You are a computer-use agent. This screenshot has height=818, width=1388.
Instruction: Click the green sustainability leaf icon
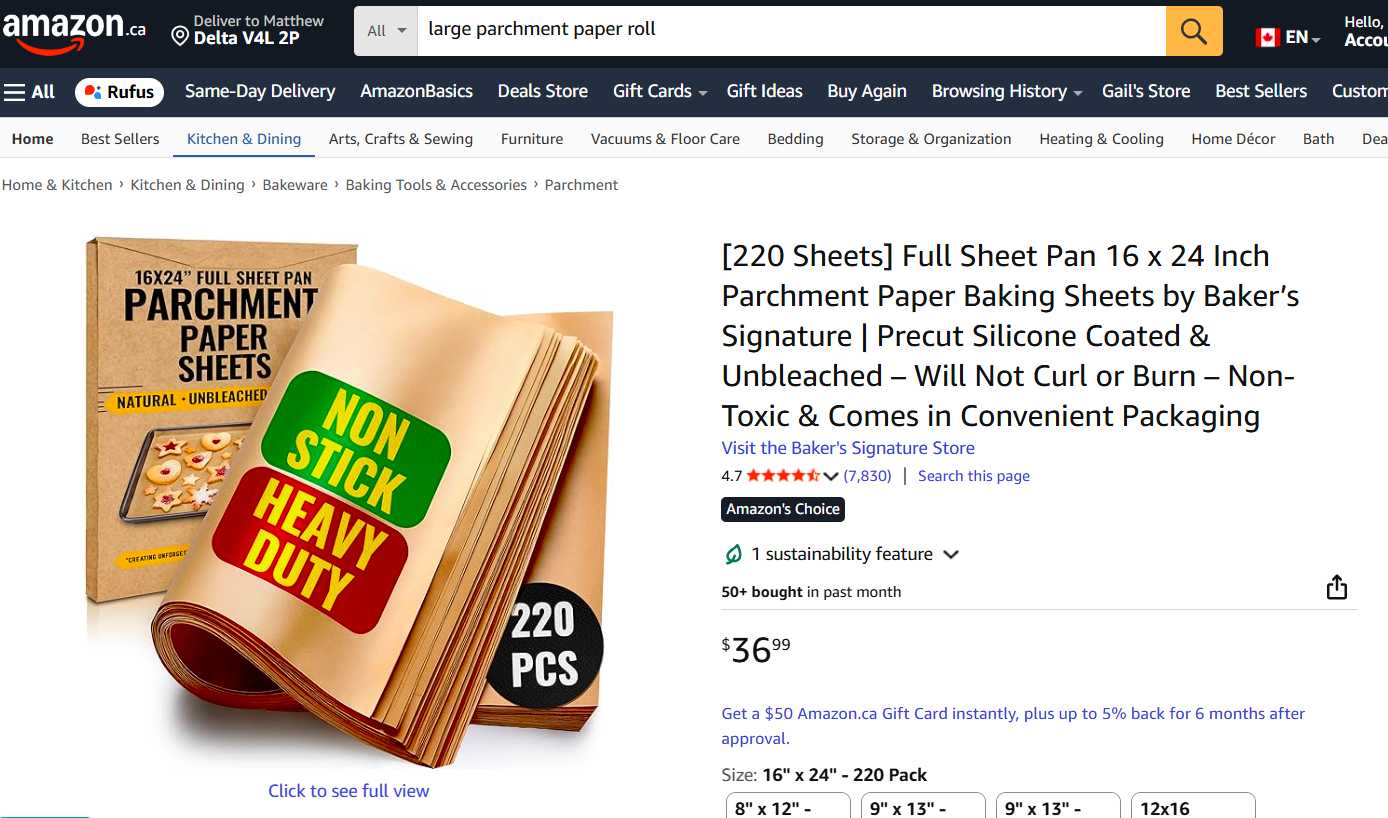[733, 554]
